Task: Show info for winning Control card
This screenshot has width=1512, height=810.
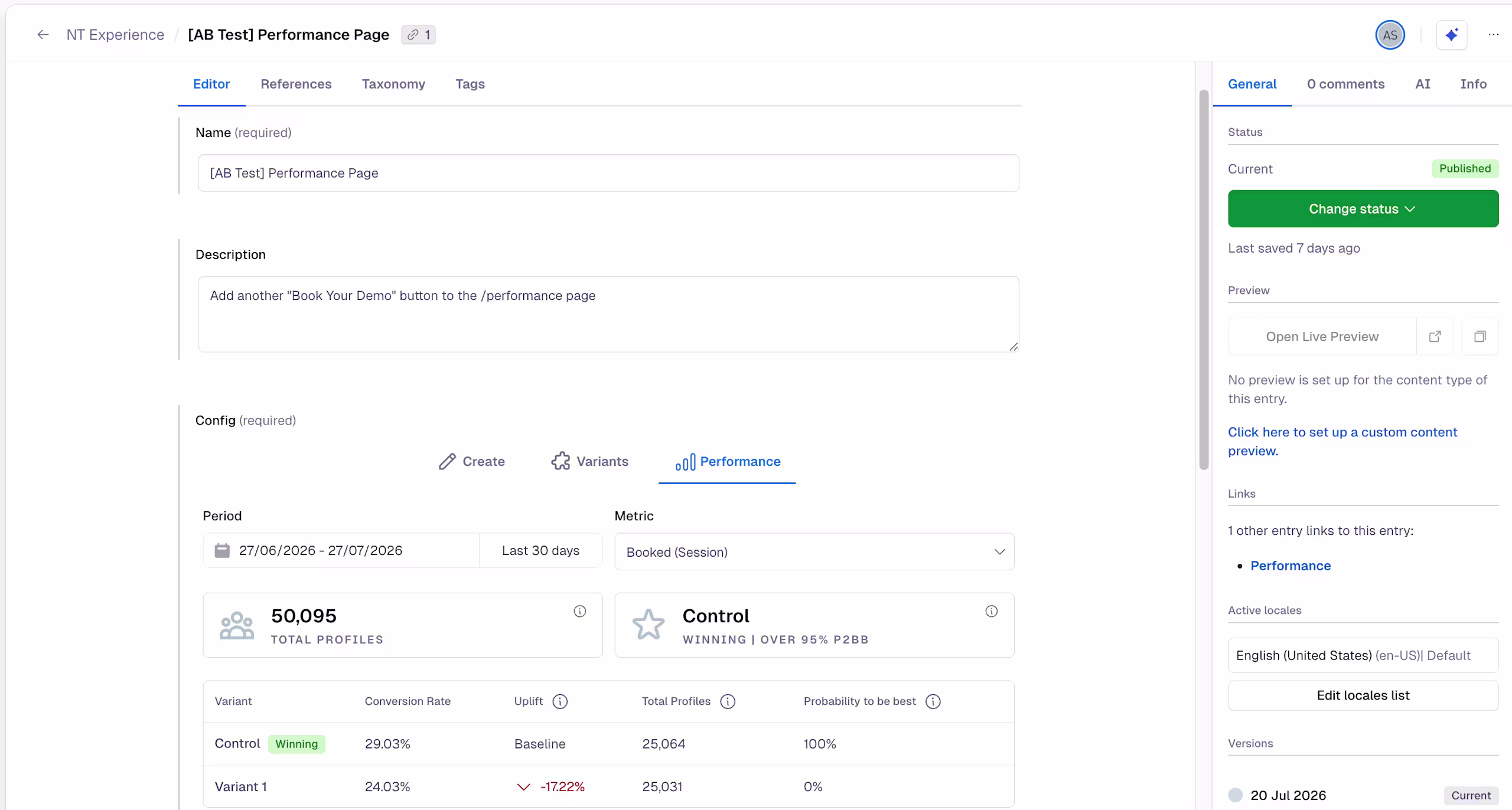Action: click(x=992, y=611)
